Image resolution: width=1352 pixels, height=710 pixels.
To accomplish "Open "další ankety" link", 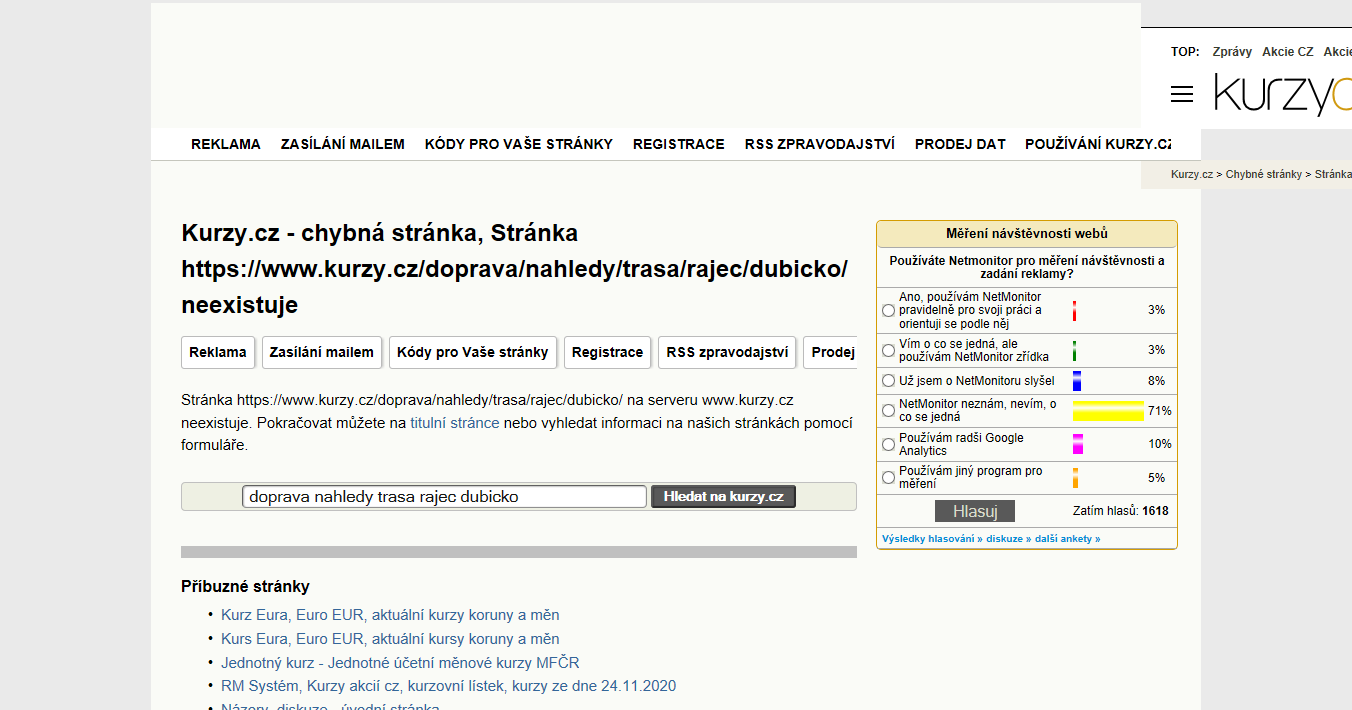I will click(x=1066, y=539).
